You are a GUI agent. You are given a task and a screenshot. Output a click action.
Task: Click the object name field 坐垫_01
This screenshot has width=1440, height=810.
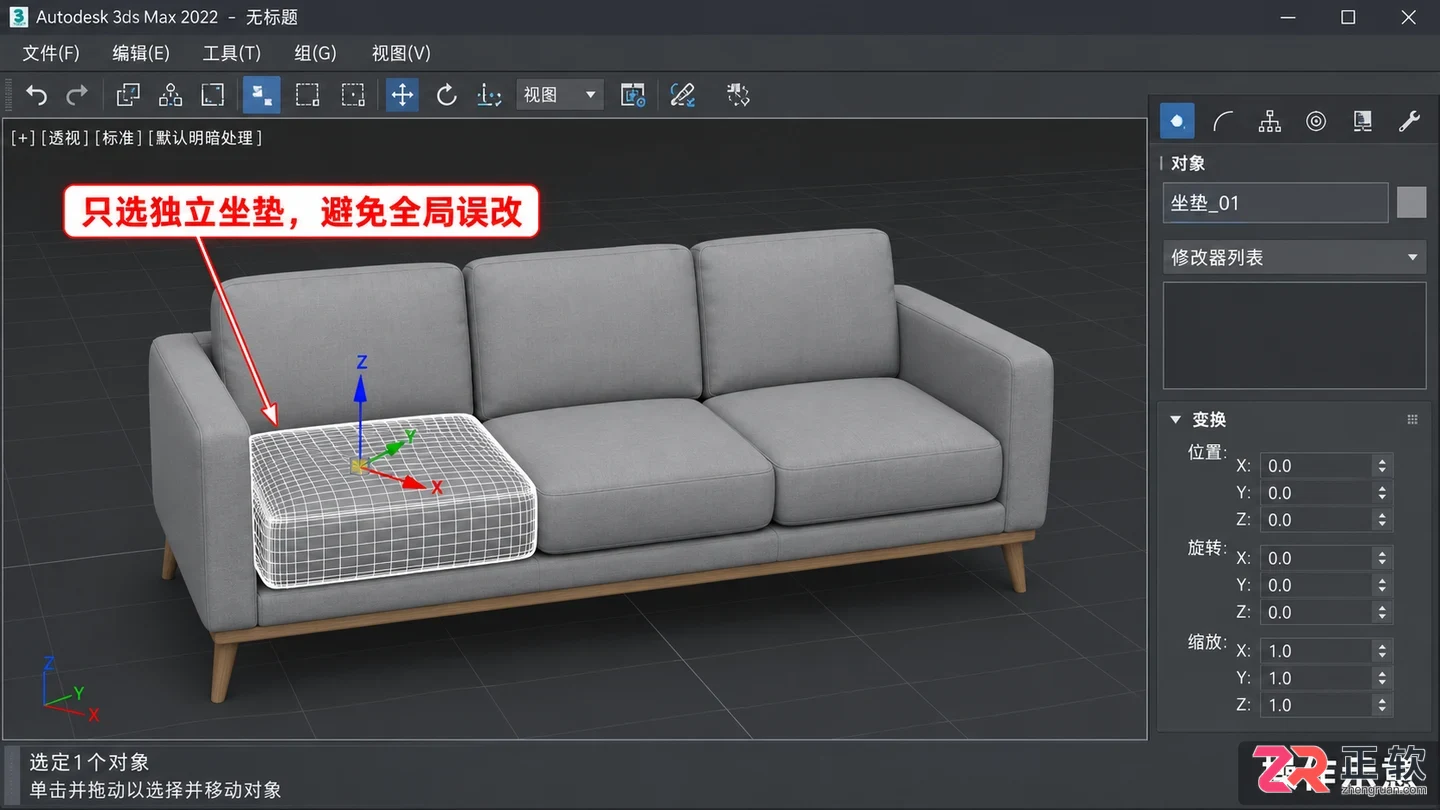click(x=1276, y=203)
